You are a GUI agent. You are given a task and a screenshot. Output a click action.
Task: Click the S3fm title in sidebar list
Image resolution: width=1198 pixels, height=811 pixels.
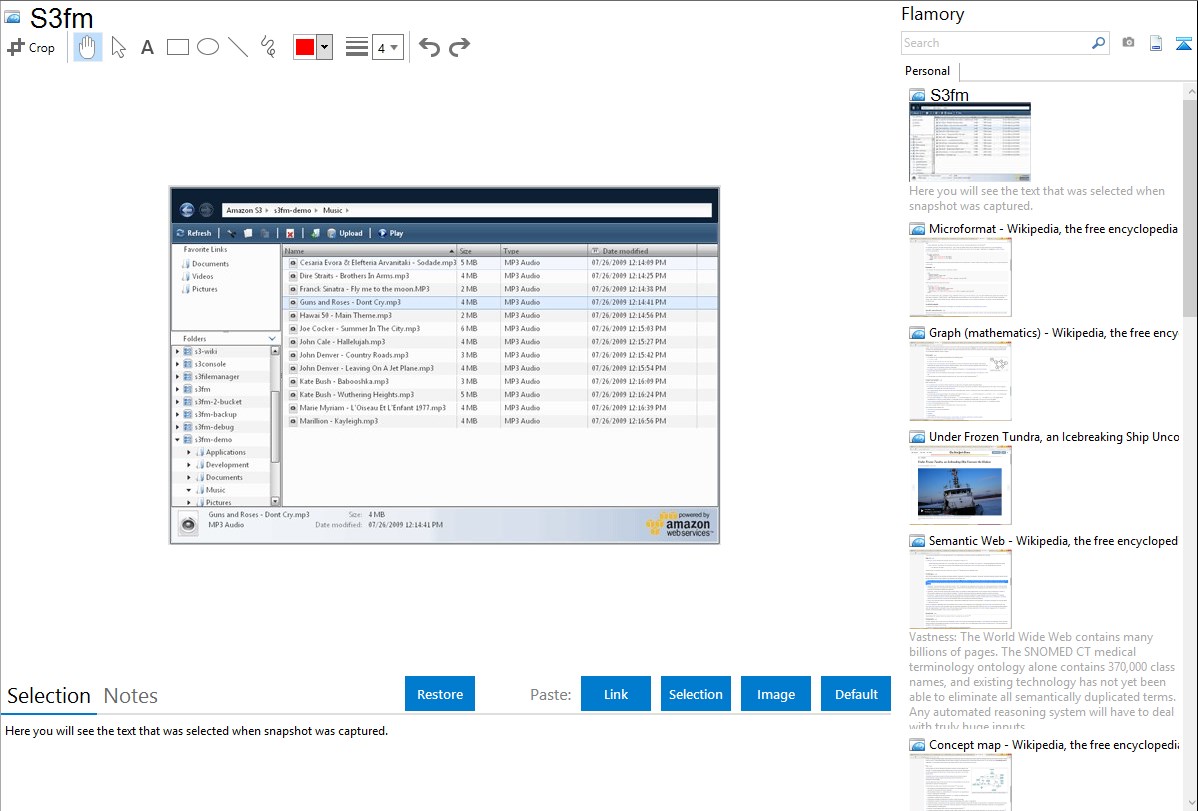949,95
